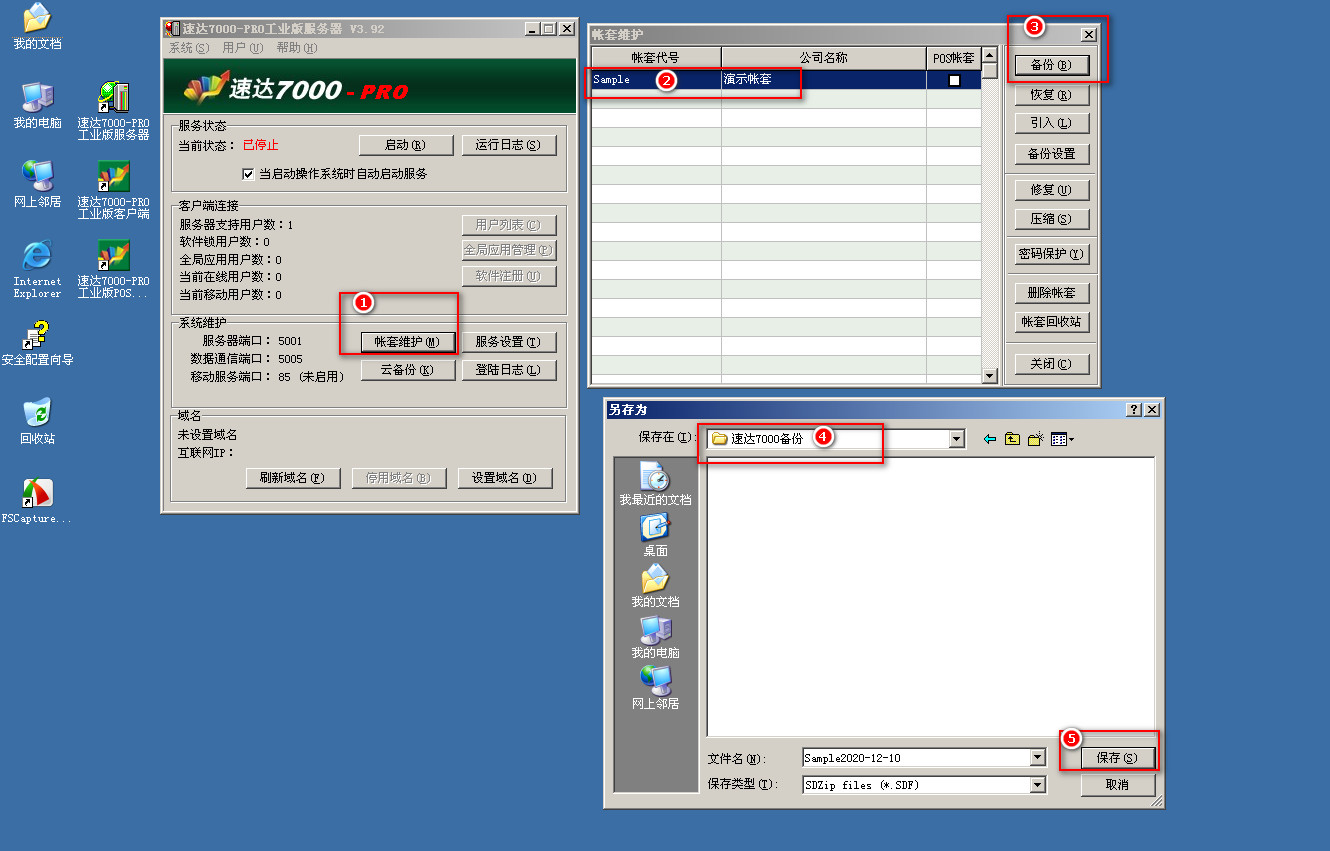This screenshot has height=851, width=1330.
Task: Create a new folder in save dialog
Action: pyautogui.click(x=1035, y=439)
